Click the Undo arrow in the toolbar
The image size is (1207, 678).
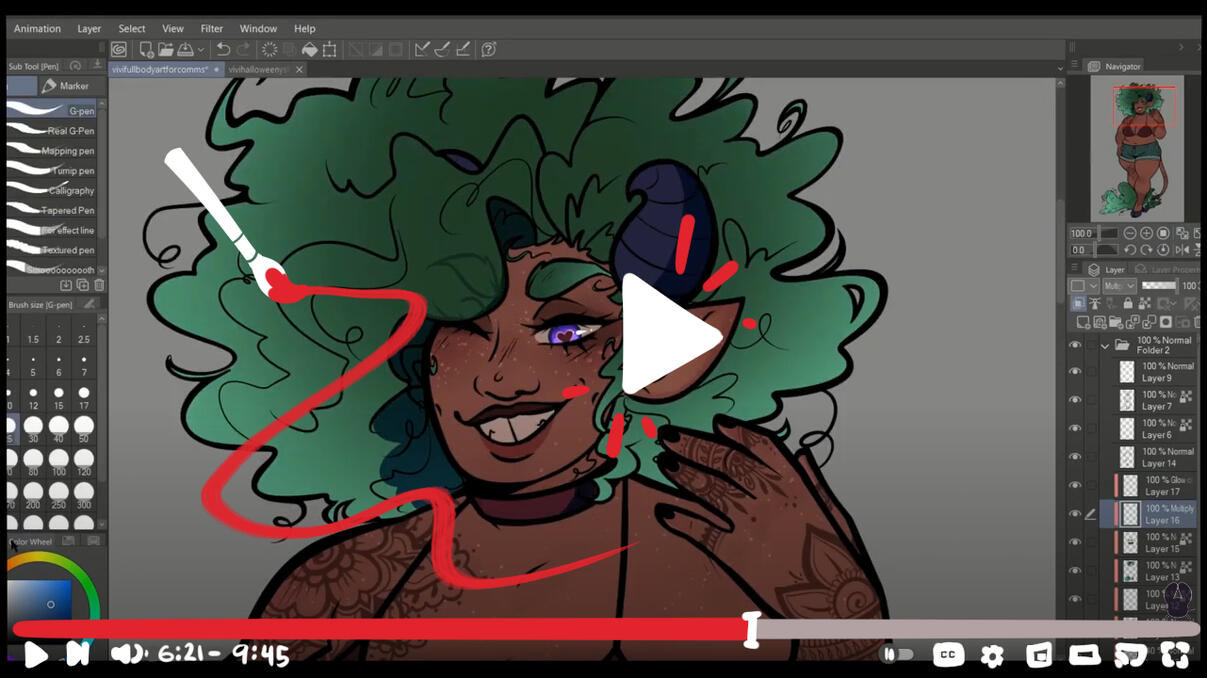223,49
